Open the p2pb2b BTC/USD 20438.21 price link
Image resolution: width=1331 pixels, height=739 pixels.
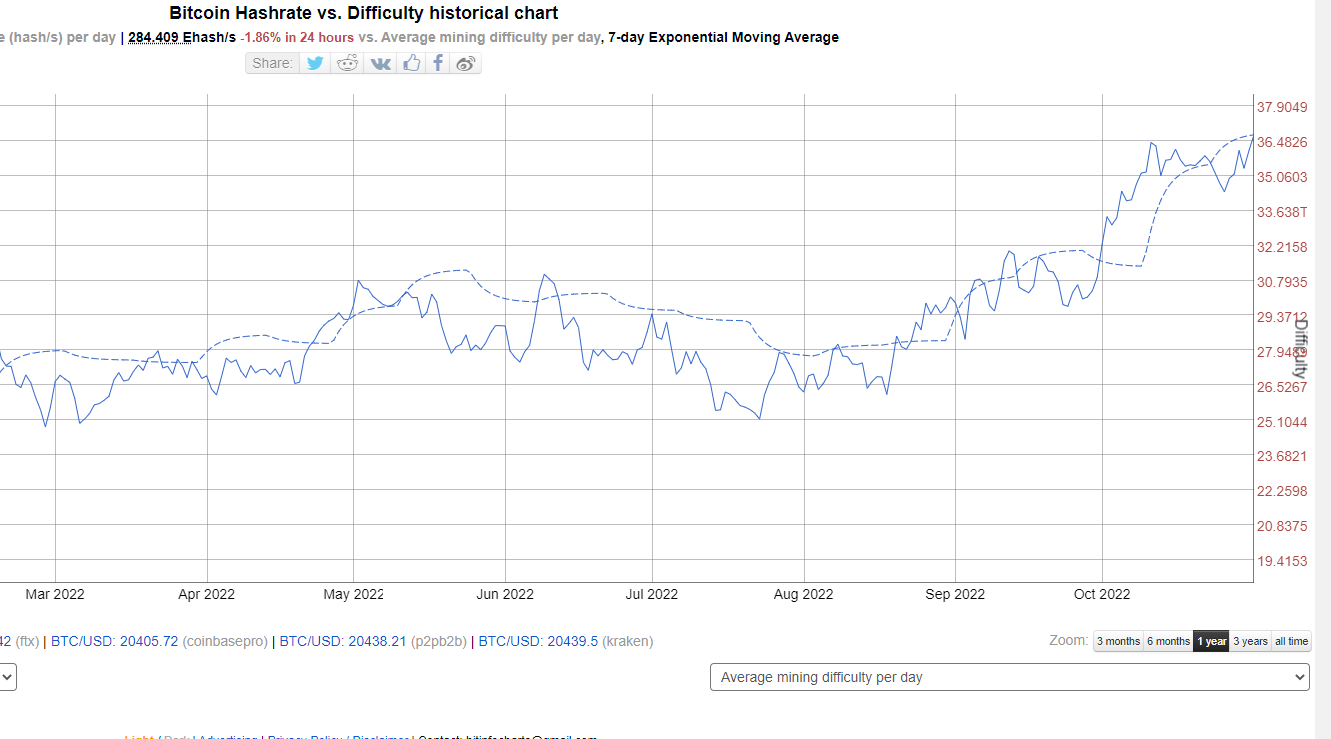click(x=342, y=640)
